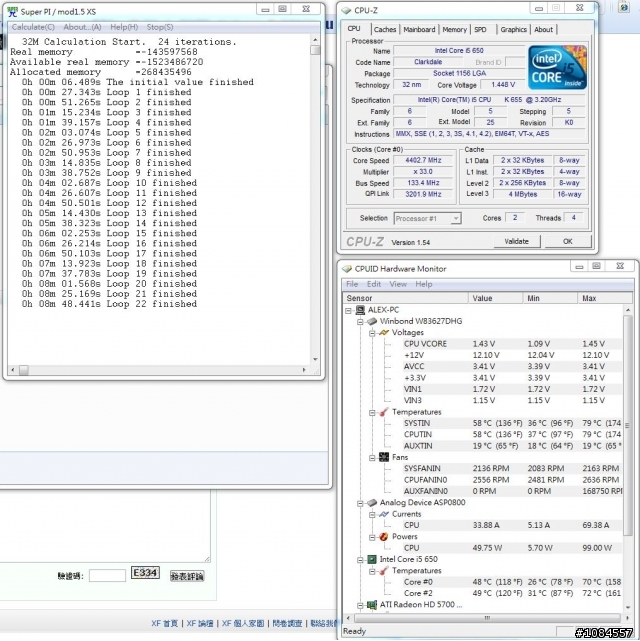Open Hardware Monitor File menu
Viewport: 640px width, 641px height.
point(352,284)
